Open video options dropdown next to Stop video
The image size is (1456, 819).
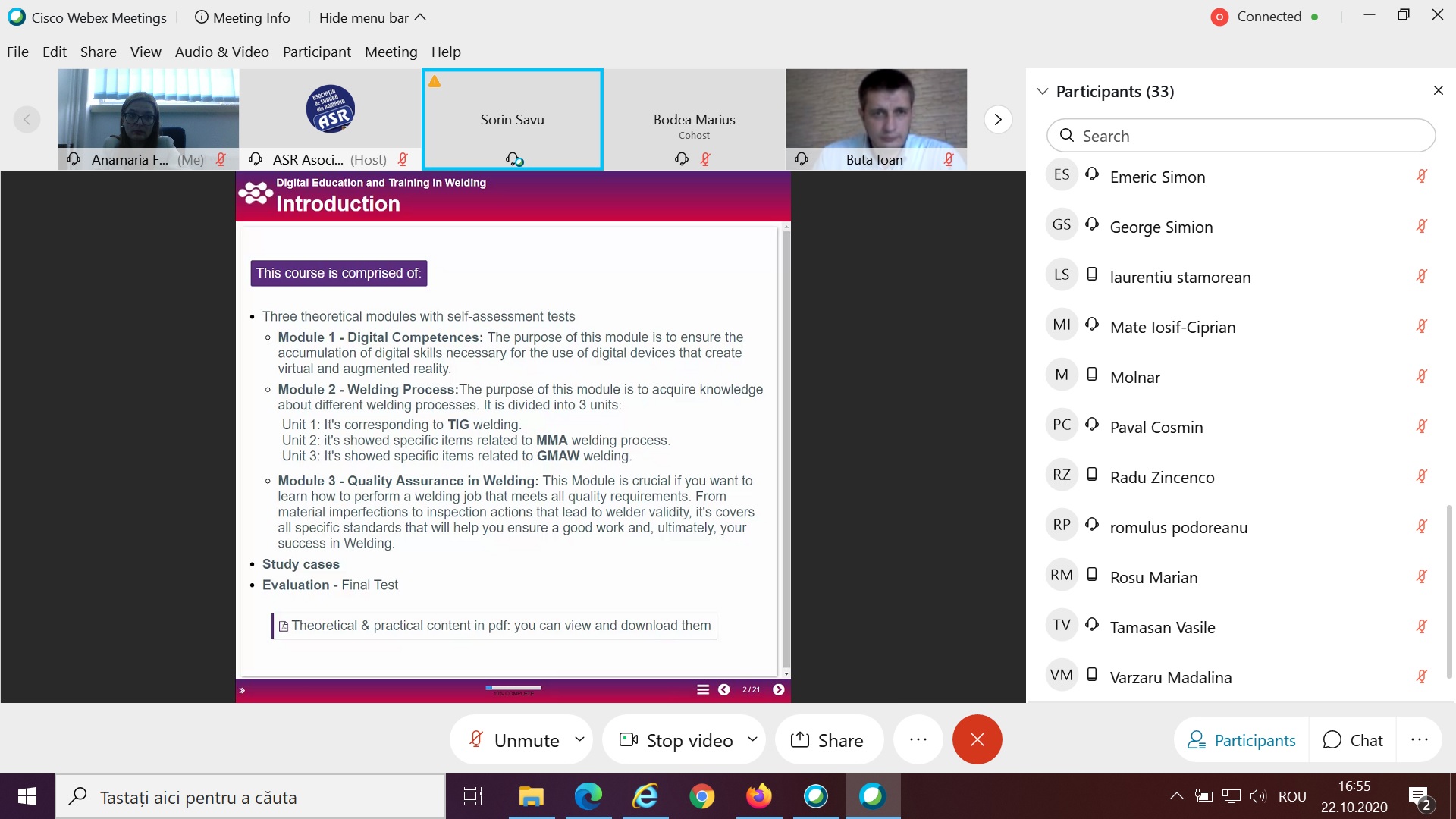coord(752,739)
